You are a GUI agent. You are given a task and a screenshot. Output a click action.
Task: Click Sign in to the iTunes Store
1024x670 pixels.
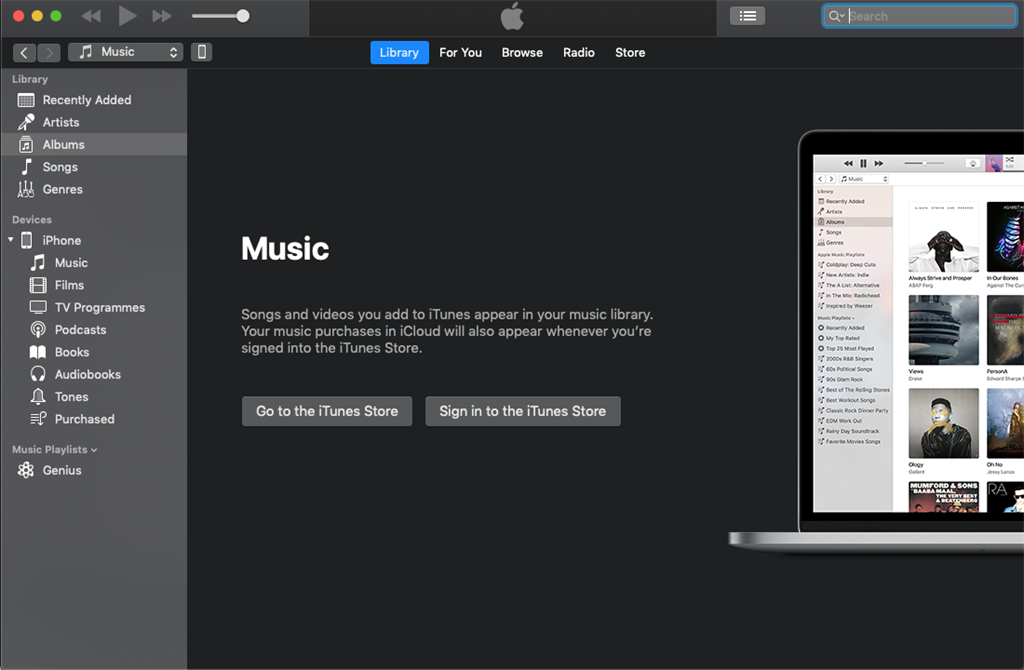[523, 411]
